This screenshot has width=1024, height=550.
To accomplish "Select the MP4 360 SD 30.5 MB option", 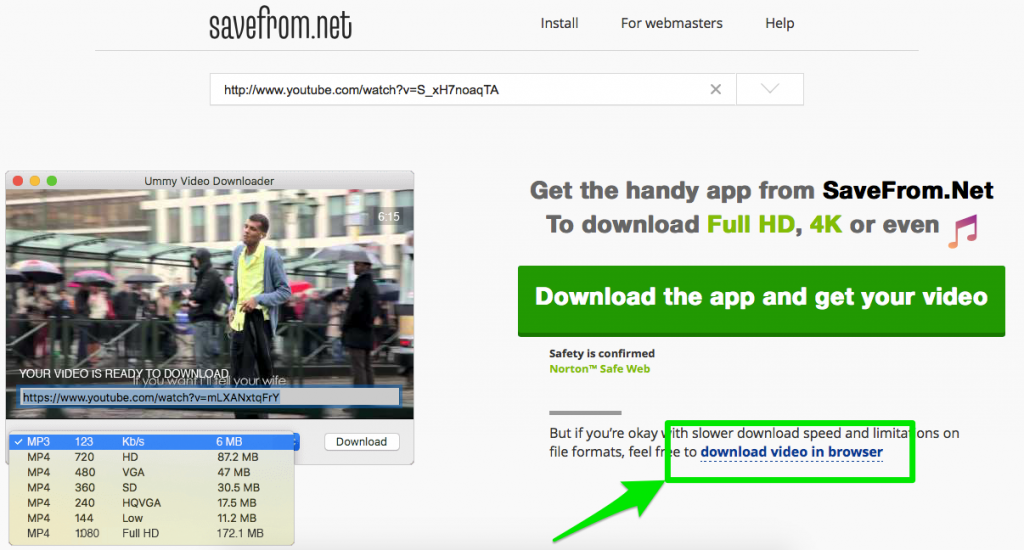I will coord(152,488).
